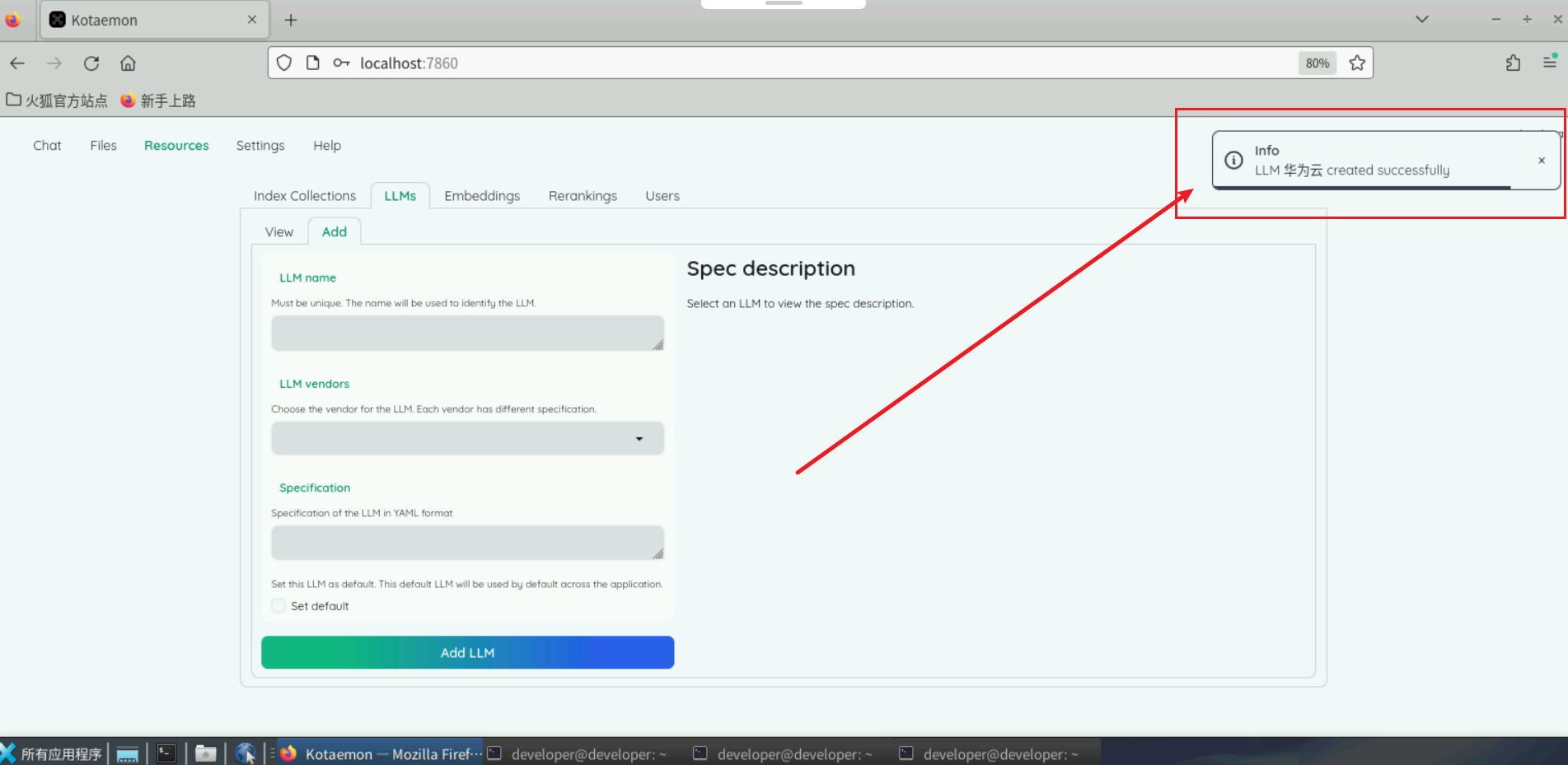Screen dimensions: 1568x765
Task: Open the 火狐官方站点 bookmark folder
Action: tap(57, 100)
